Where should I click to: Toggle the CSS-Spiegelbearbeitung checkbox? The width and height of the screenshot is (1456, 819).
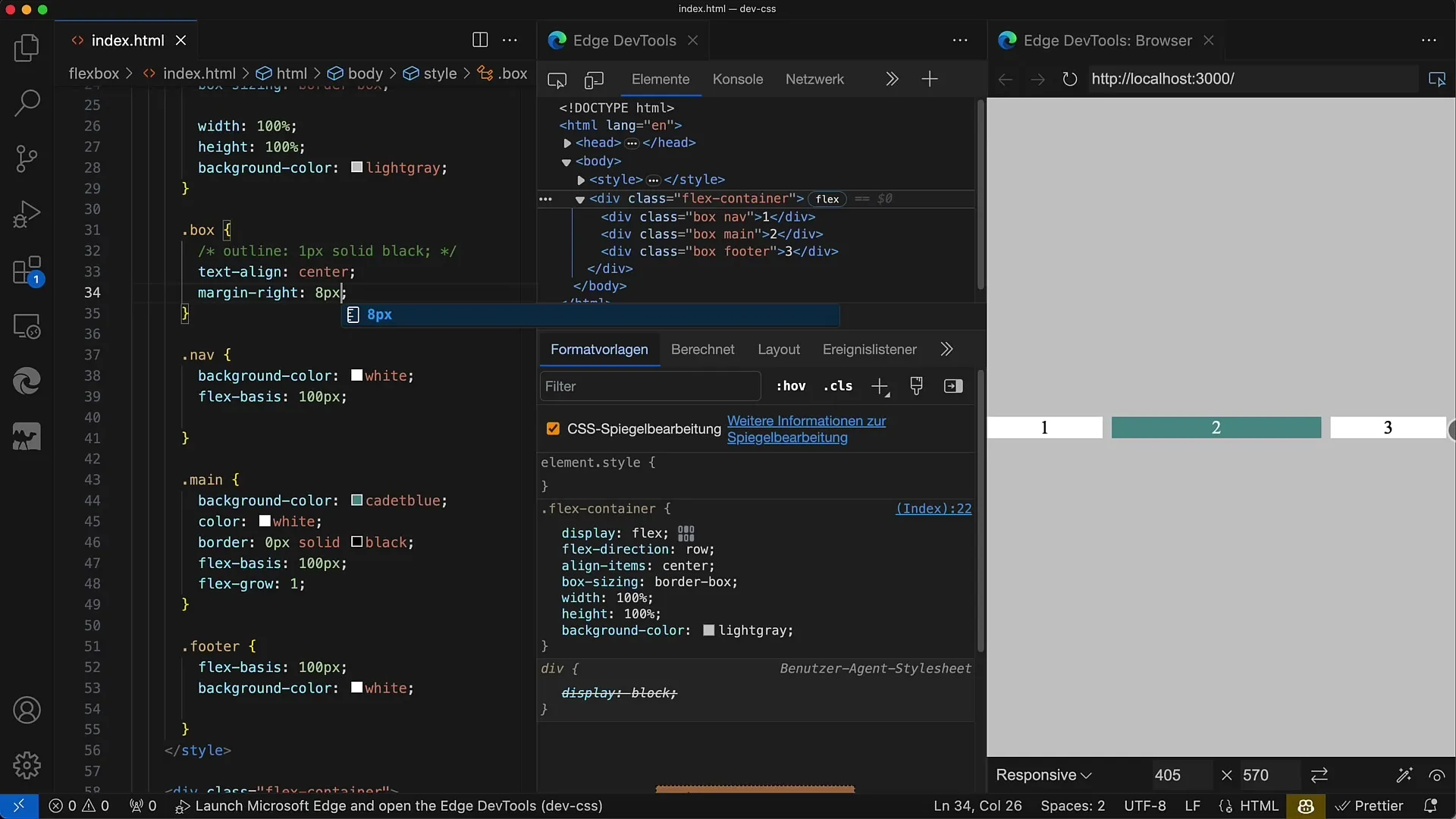tap(553, 429)
